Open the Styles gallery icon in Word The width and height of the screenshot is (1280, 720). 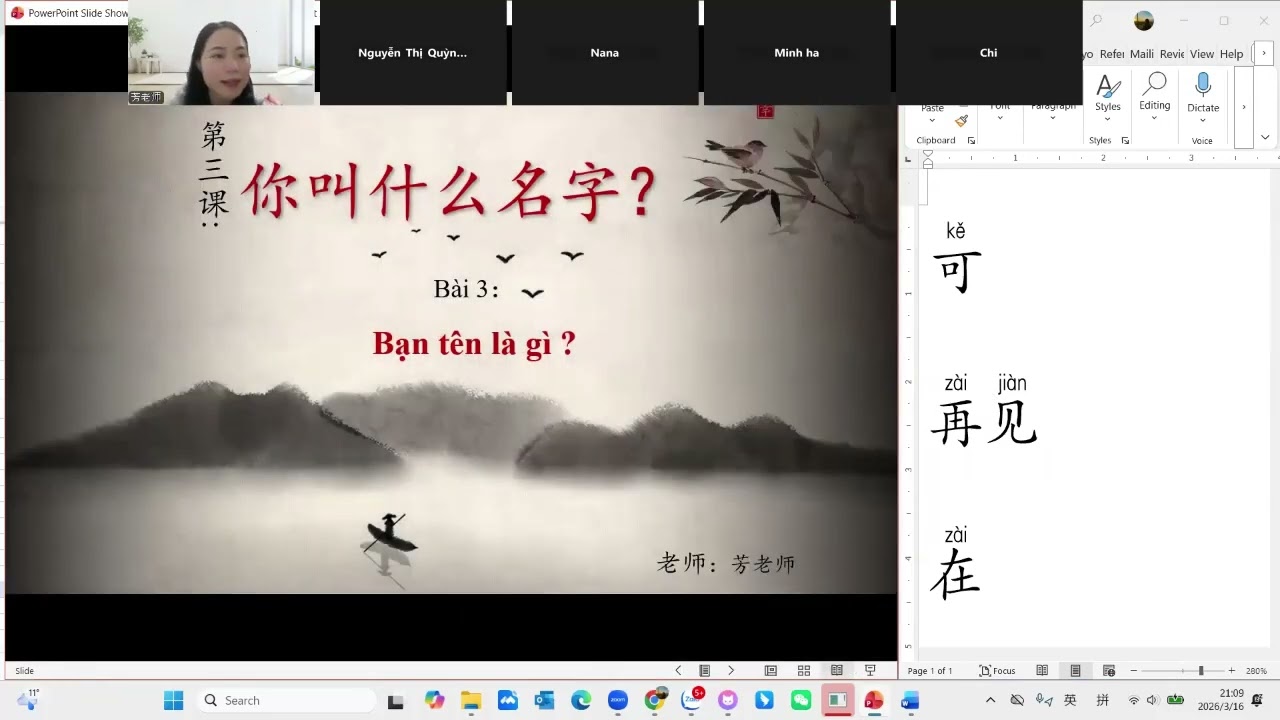tap(1107, 85)
